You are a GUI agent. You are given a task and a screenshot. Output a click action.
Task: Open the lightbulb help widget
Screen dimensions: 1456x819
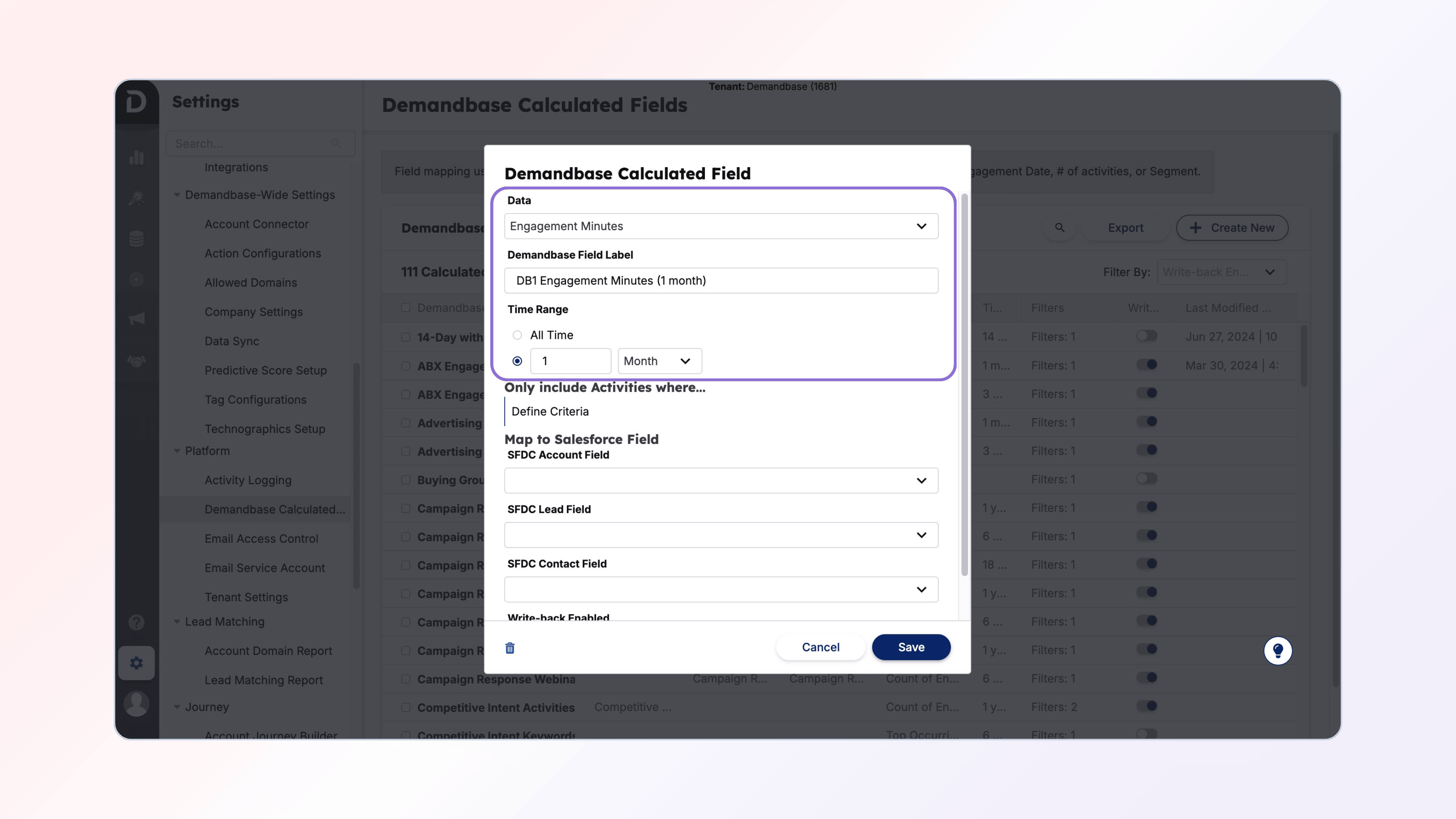[x=1277, y=651]
